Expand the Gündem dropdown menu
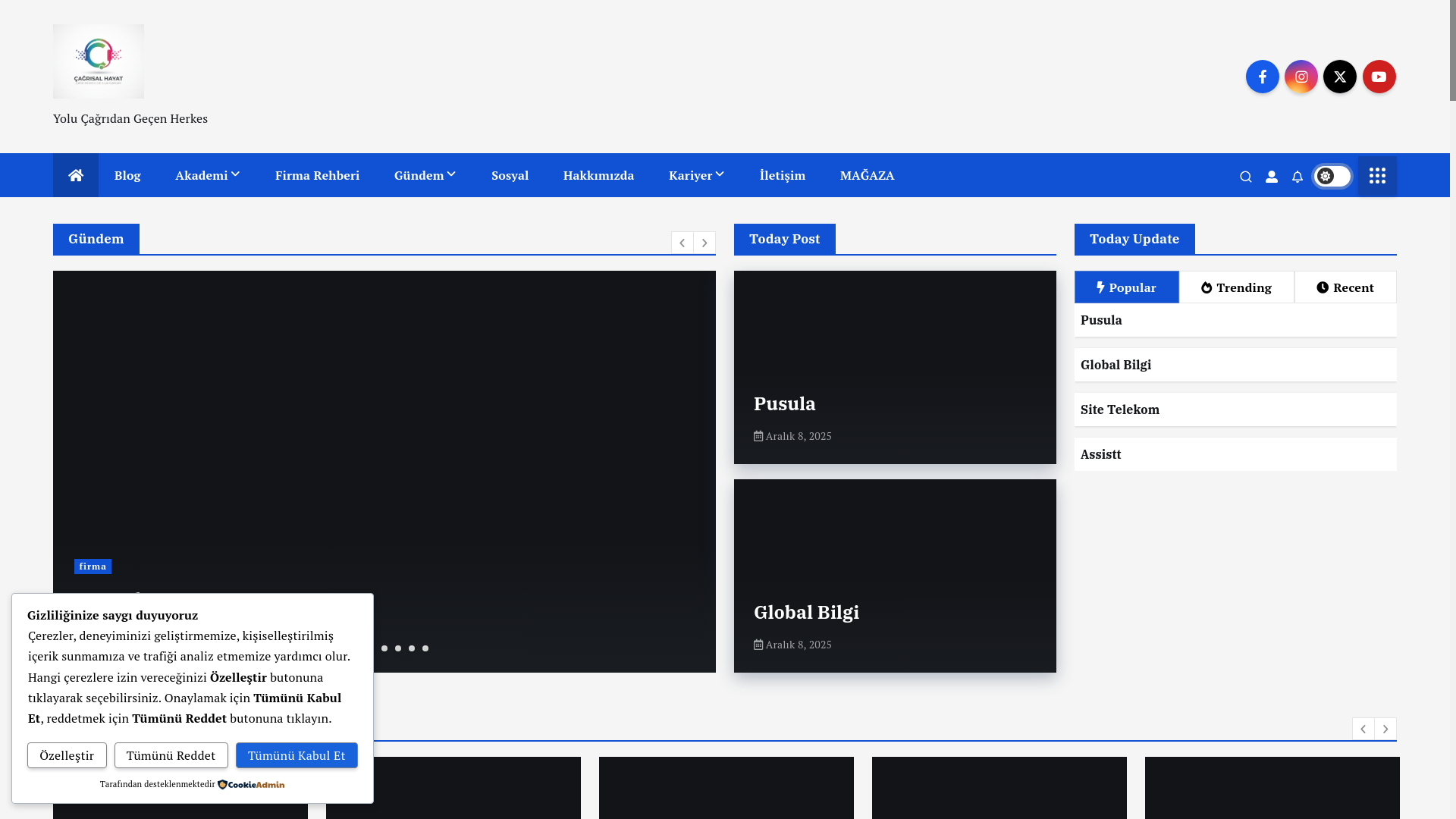 click(x=425, y=175)
